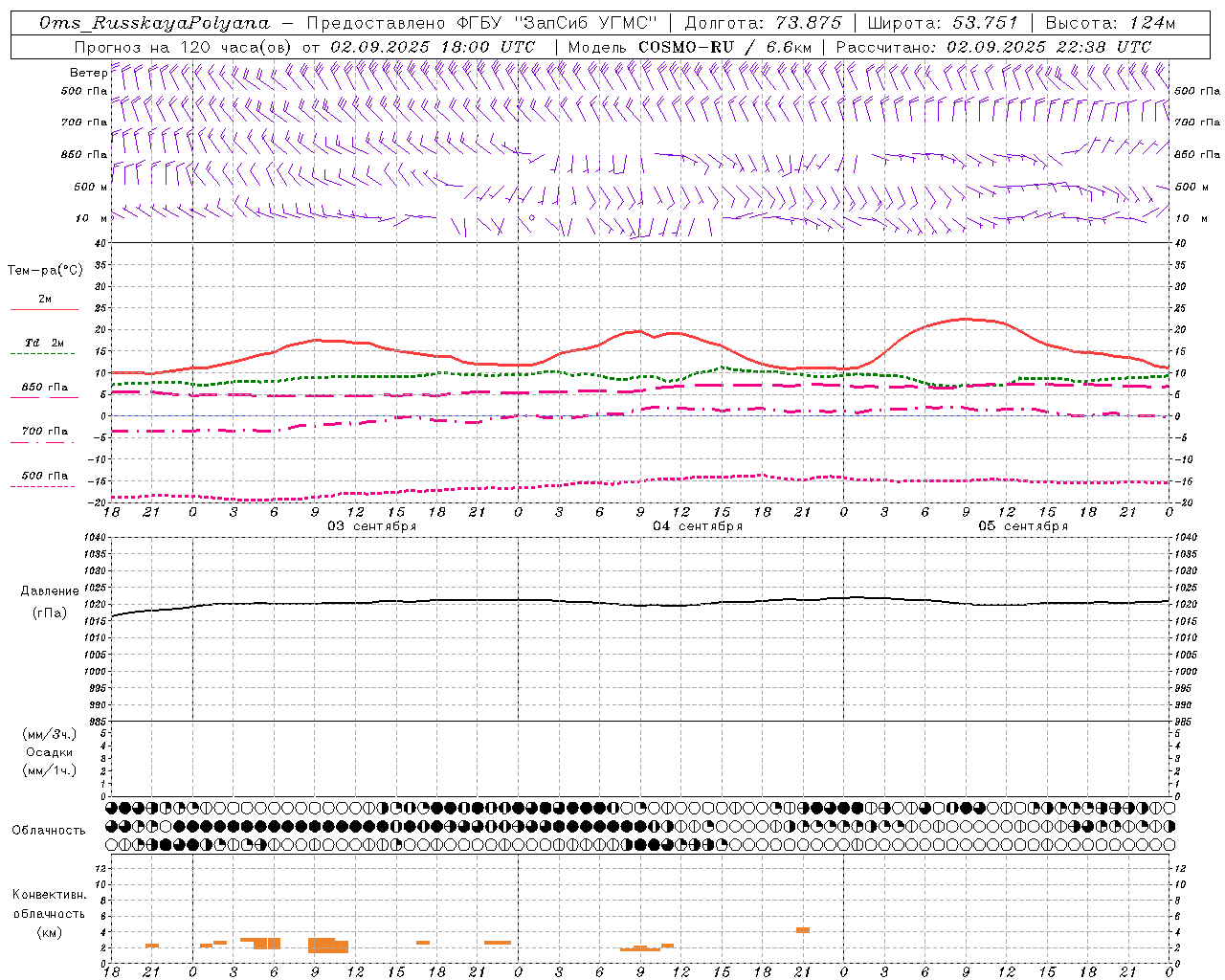Image resolution: width=1225 pixels, height=980 pixels.
Task: Click the 700 гПа temperature legend entry
Action: click(x=44, y=432)
